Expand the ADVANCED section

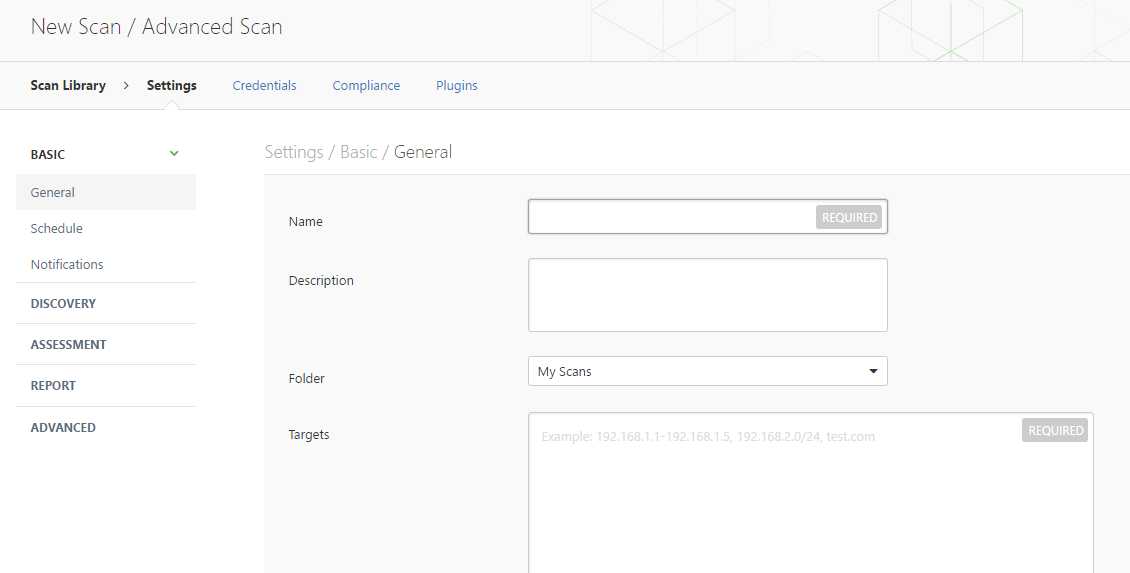point(63,427)
